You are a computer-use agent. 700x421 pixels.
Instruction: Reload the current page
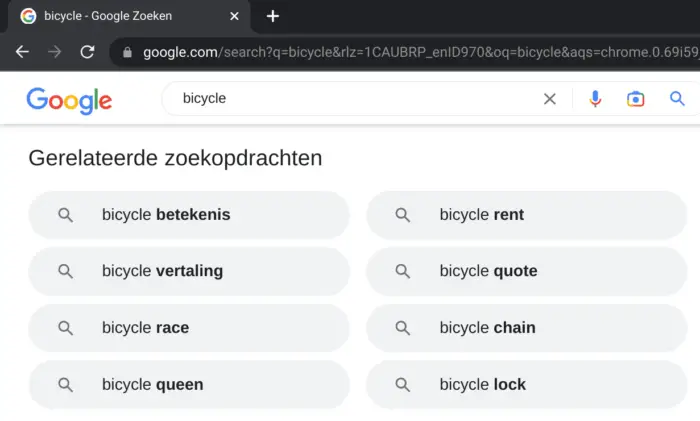click(x=87, y=52)
